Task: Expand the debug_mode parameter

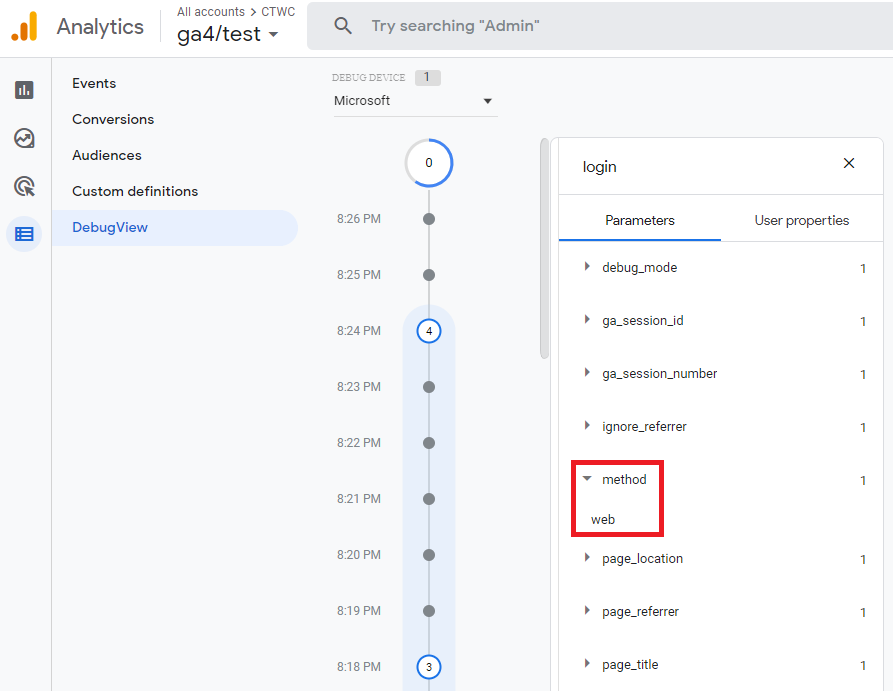Action: coord(587,267)
